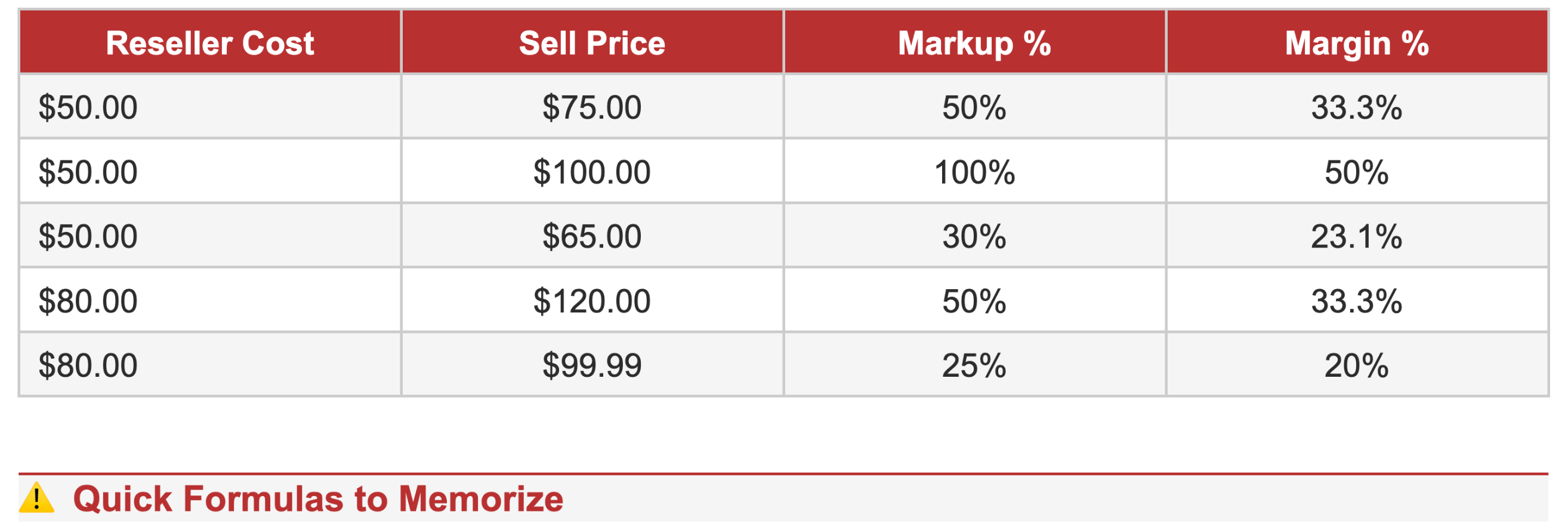Click $80.00 reseller cost in $99.99 row
This screenshot has height=527, width=1568.
coord(88,365)
